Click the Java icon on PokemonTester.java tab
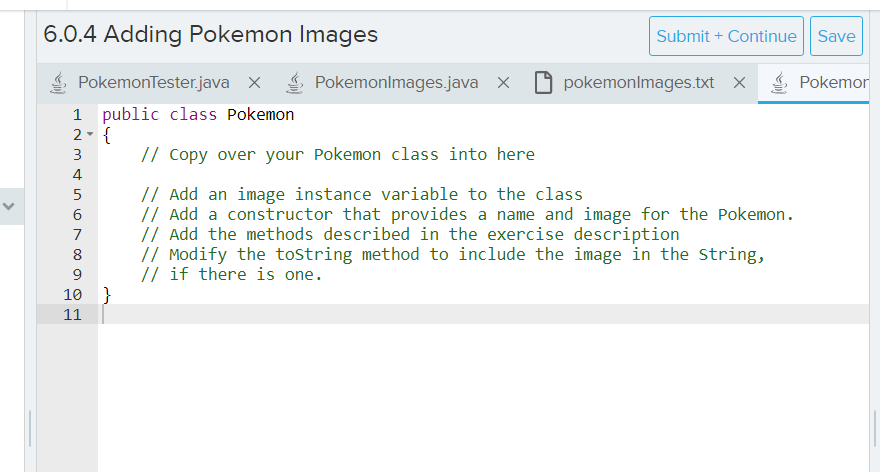The width and height of the screenshot is (880, 472). point(58,83)
